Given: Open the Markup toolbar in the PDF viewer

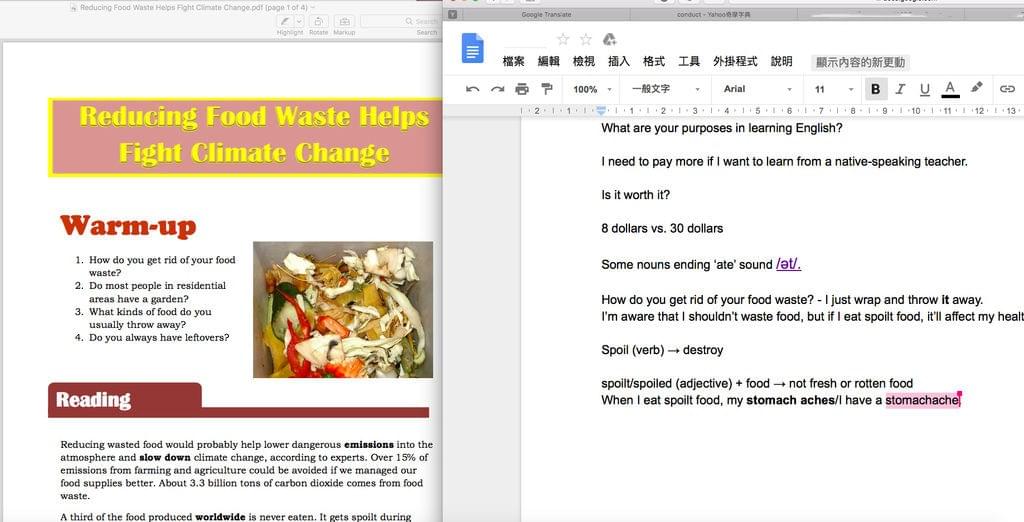Looking at the screenshot, I should click(344, 22).
